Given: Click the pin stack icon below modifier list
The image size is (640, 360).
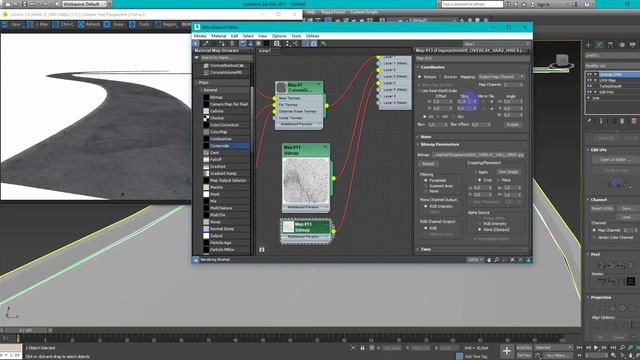Looking at the screenshot, I should pyautogui.click(x=589, y=121).
